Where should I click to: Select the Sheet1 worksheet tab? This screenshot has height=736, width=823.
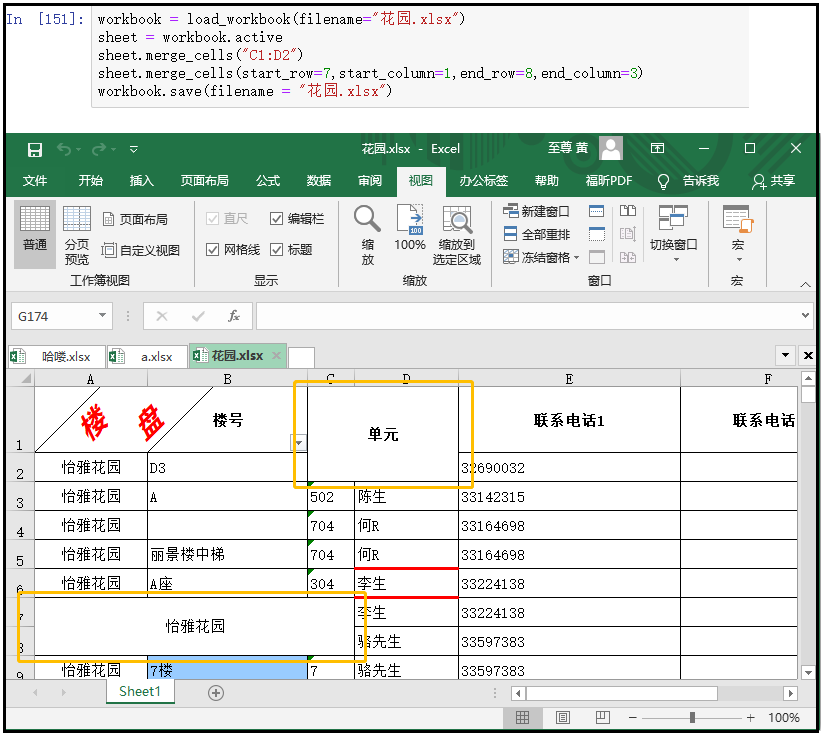pyautogui.click(x=140, y=691)
